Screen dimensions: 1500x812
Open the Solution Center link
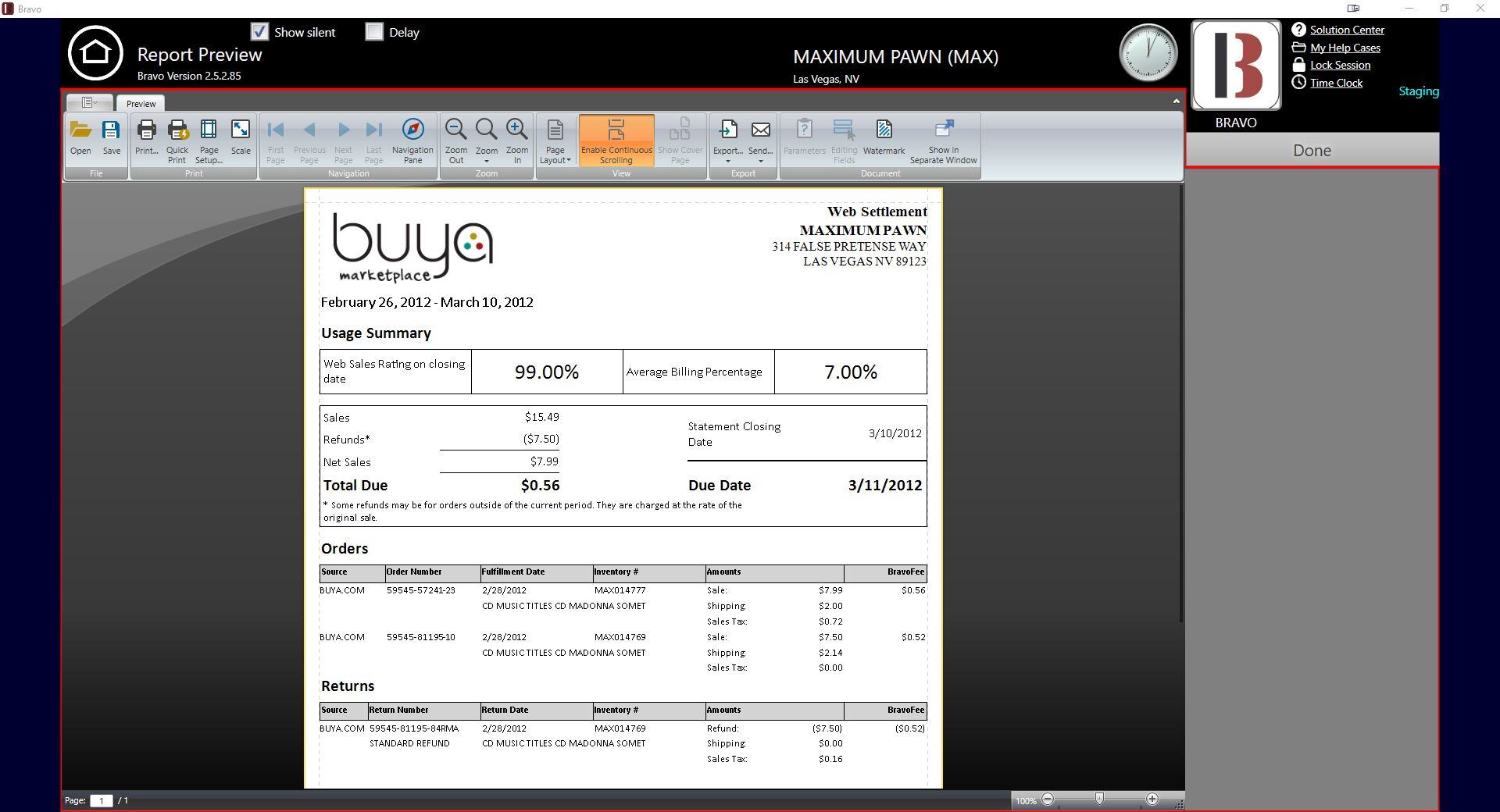tap(1347, 30)
